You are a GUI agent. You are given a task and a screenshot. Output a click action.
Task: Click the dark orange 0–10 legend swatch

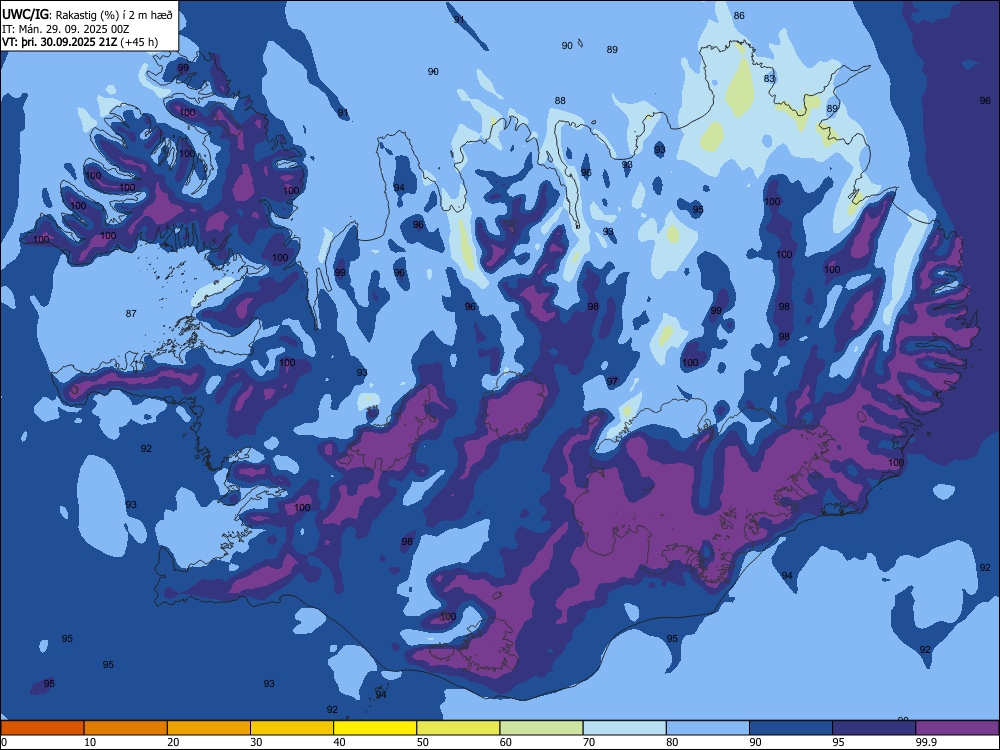pyautogui.click(x=42, y=728)
